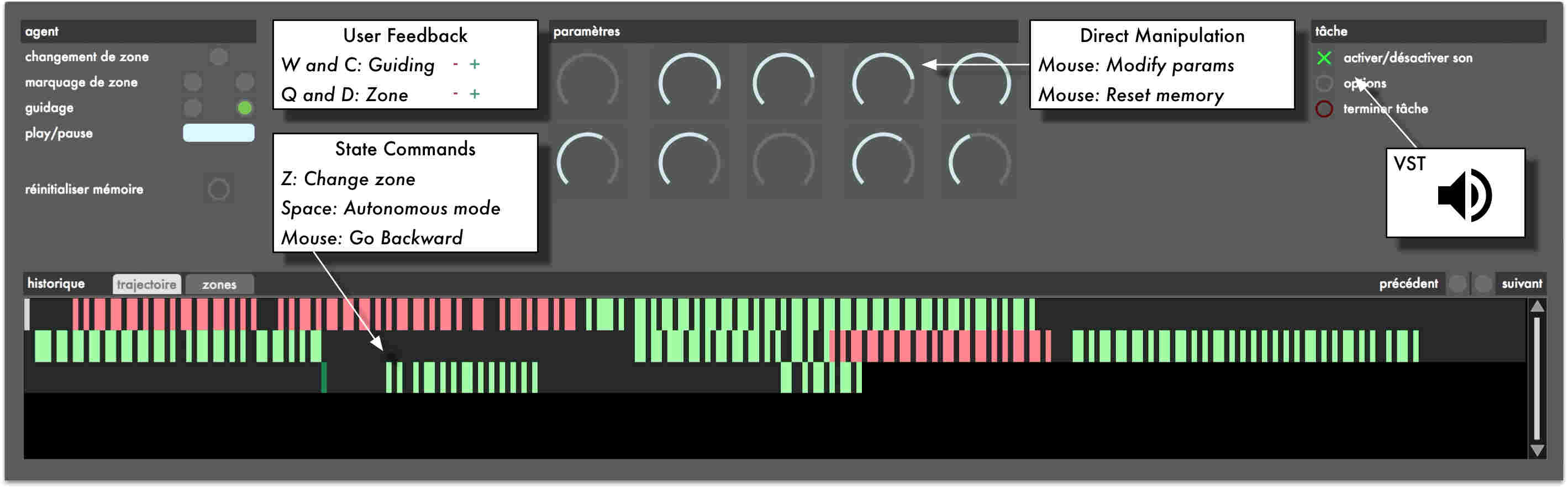Screen dimensions: 1568x488
Task: Click the history vertical scrollbar thumb
Action: [x=1537, y=377]
